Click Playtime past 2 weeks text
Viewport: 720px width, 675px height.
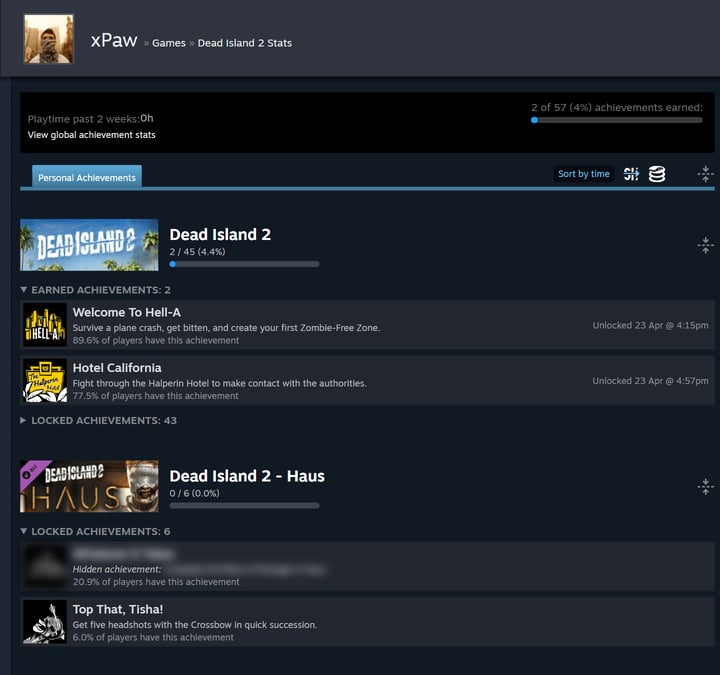(x=90, y=119)
